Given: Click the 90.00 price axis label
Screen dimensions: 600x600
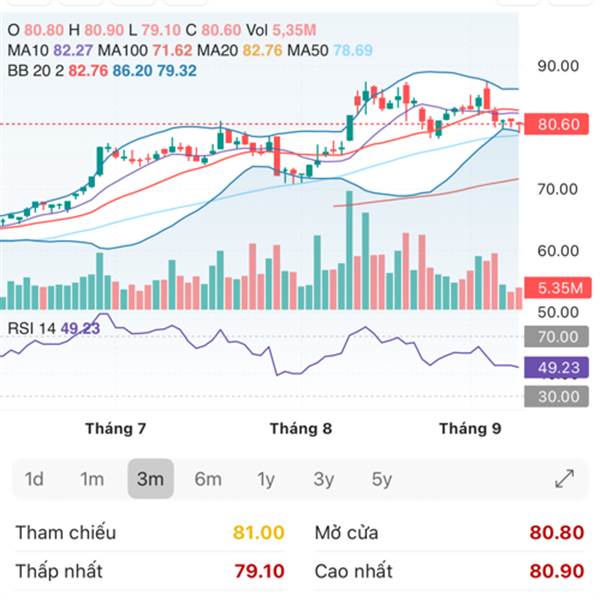Looking at the screenshot, I should pos(558,66).
